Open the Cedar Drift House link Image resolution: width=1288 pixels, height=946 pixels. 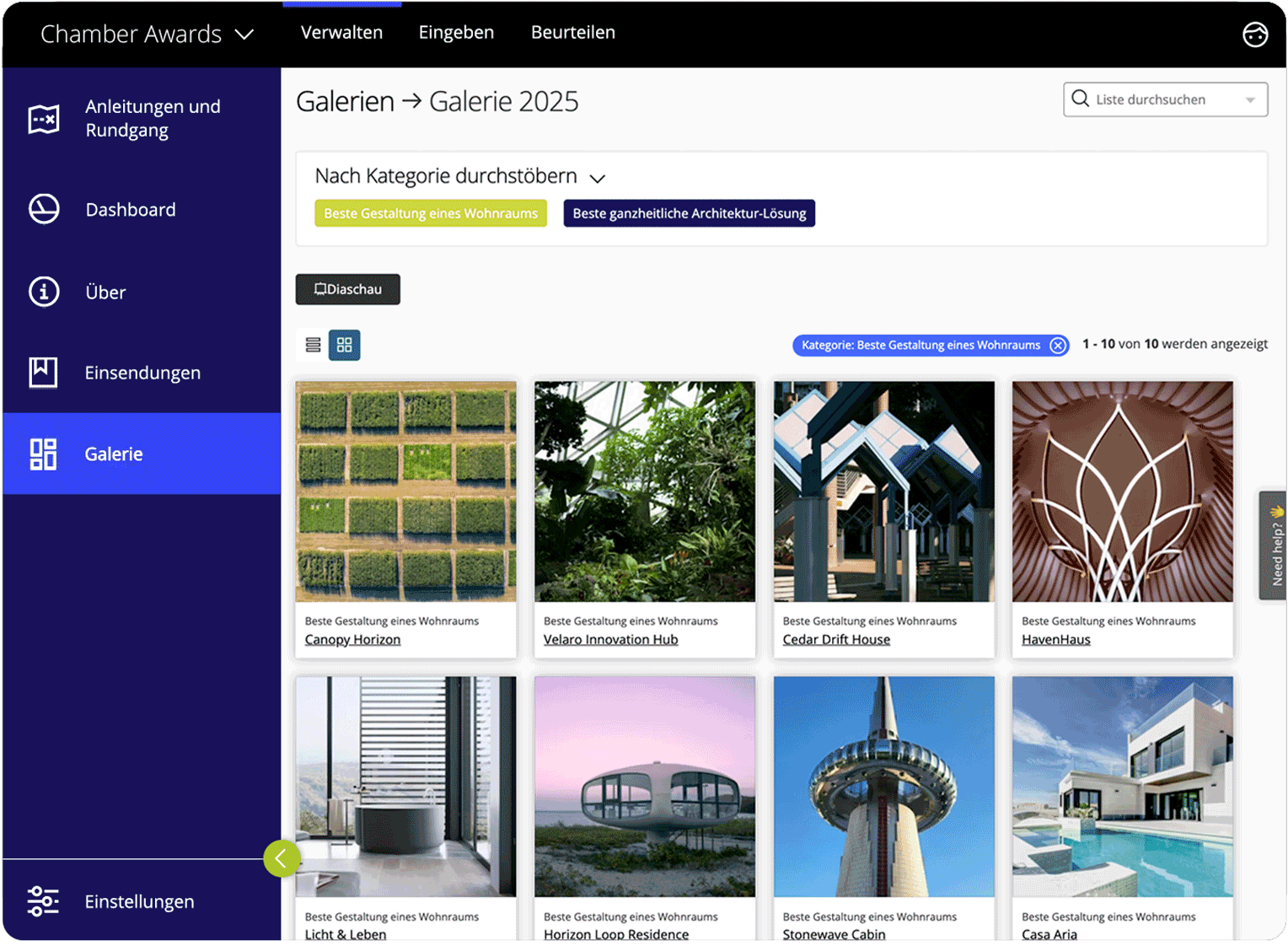[x=835, y=639]
